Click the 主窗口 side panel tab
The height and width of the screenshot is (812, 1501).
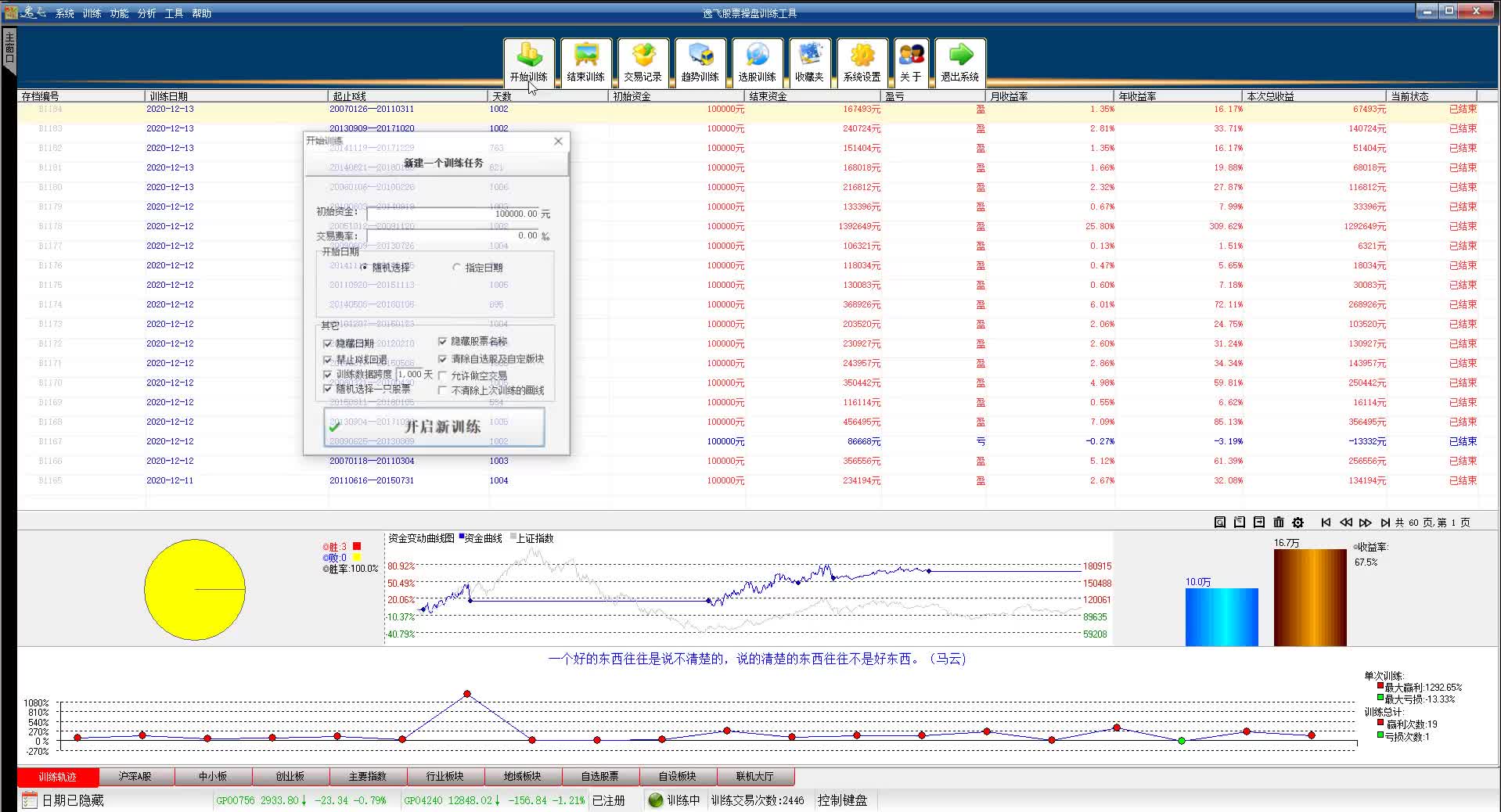9,49
